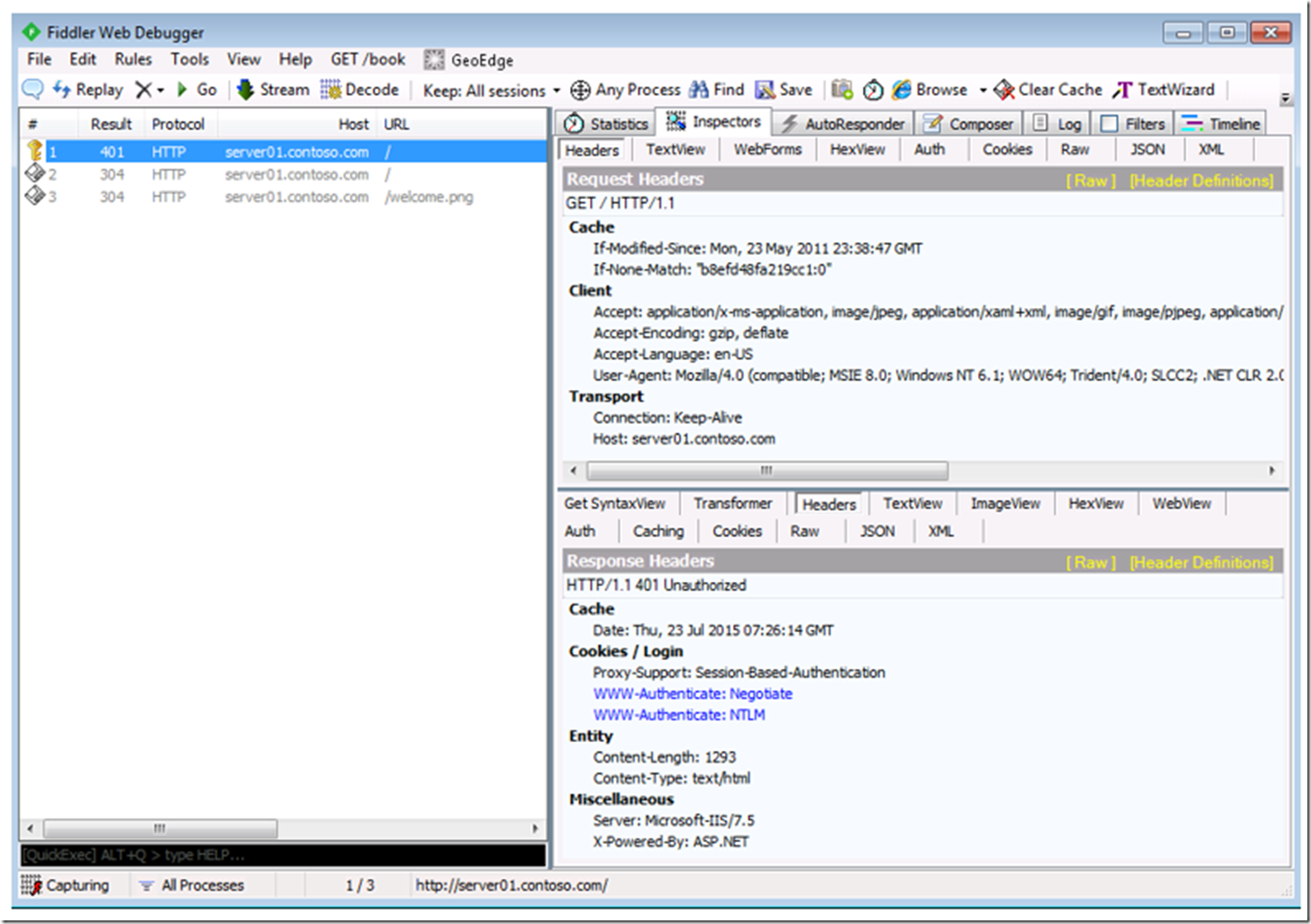Select session 1 with 401 result
This screenshot has height=924, width=1311.
pos(284,152)
